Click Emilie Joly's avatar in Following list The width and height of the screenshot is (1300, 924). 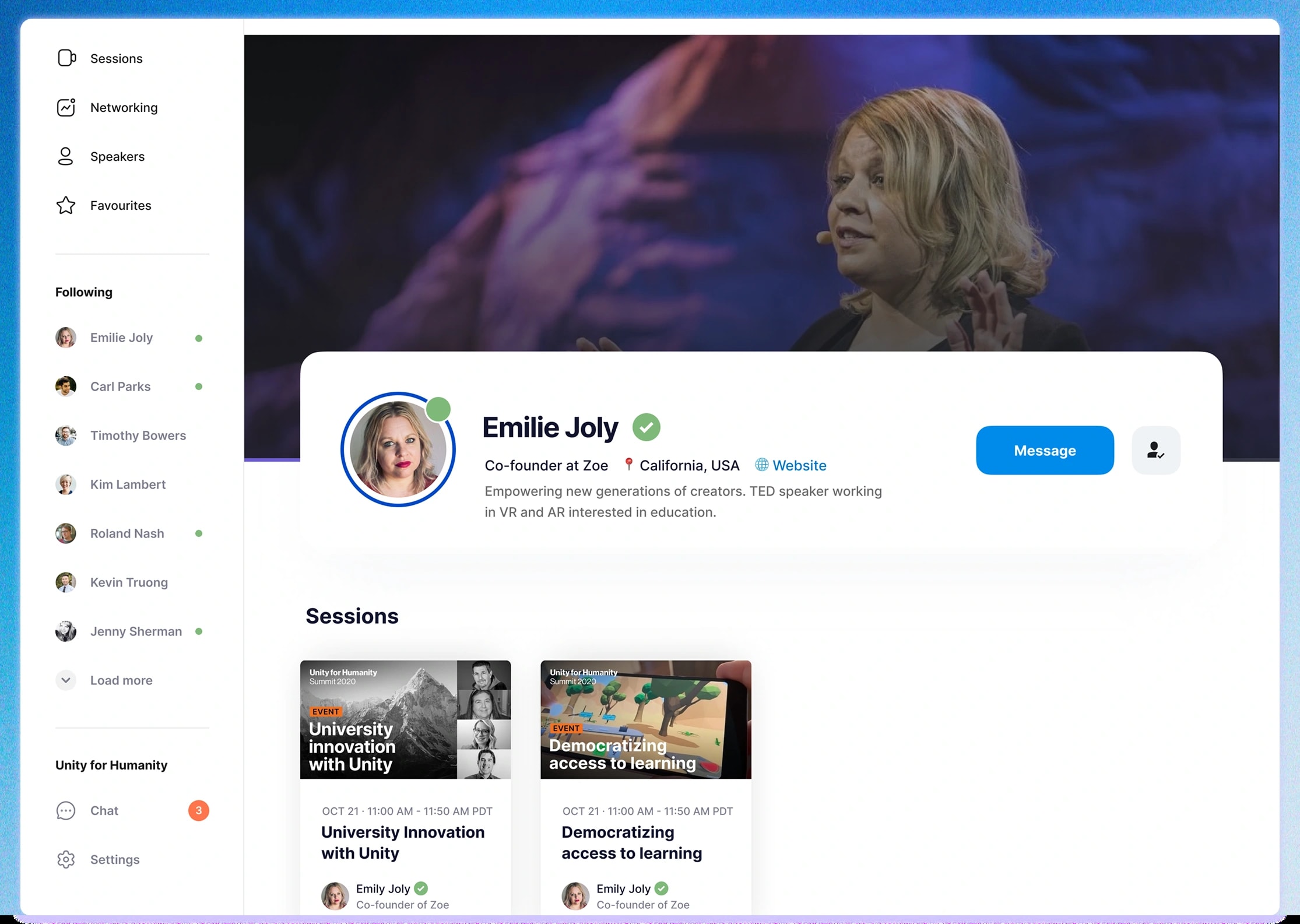(x=66, y=338)
